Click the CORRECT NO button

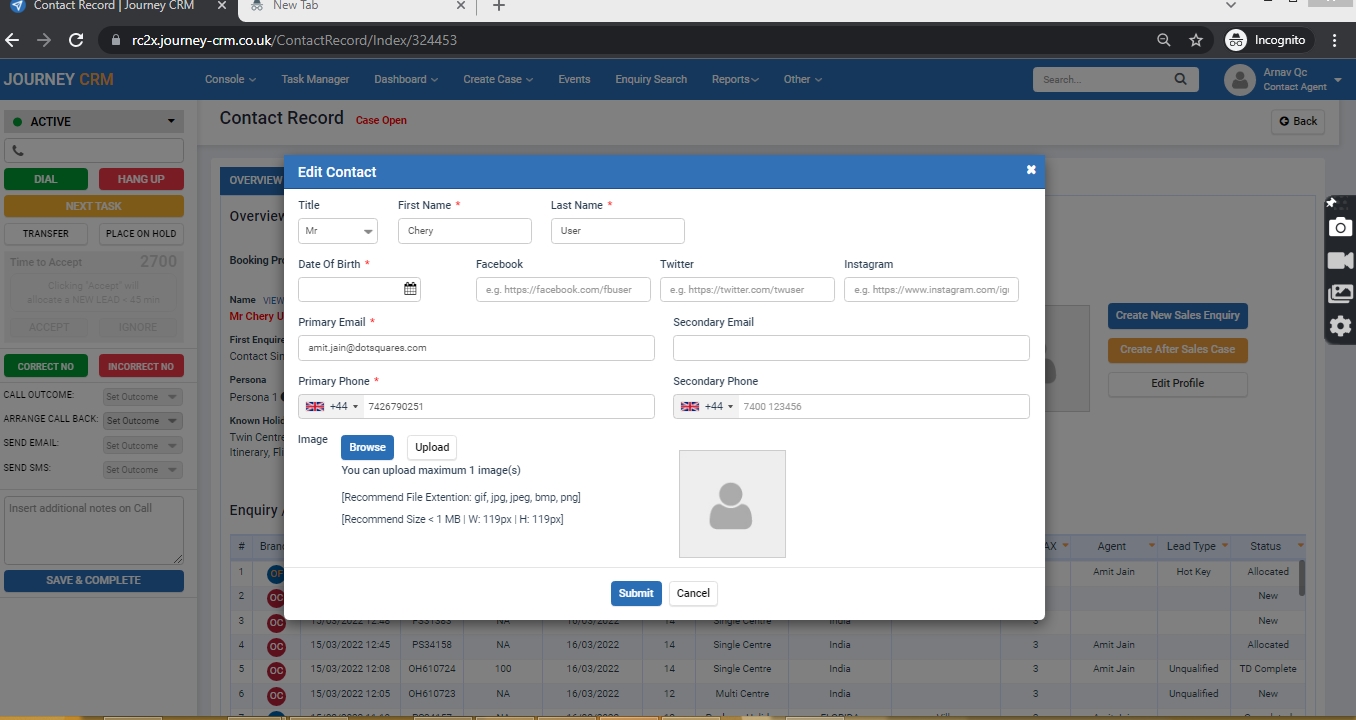click(46, 366)
